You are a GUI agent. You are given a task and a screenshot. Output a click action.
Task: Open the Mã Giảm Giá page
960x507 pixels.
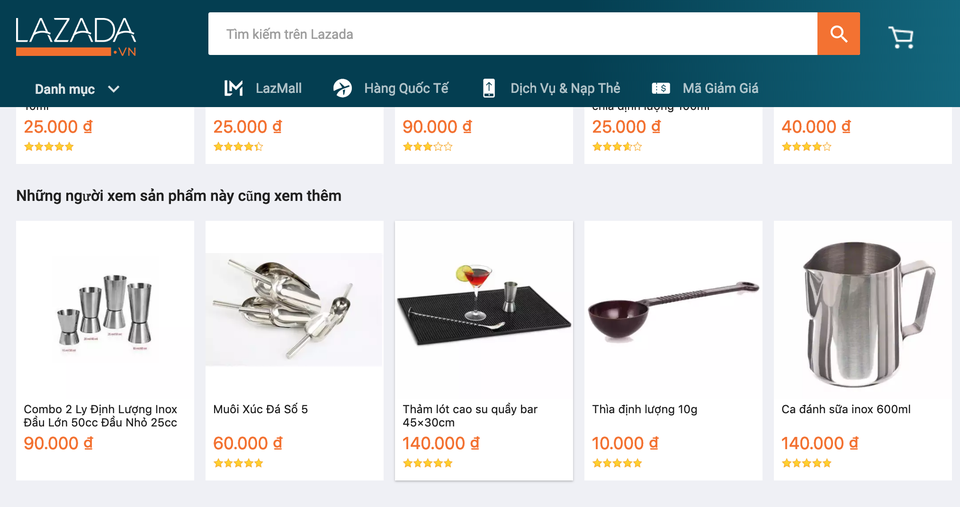720,88
